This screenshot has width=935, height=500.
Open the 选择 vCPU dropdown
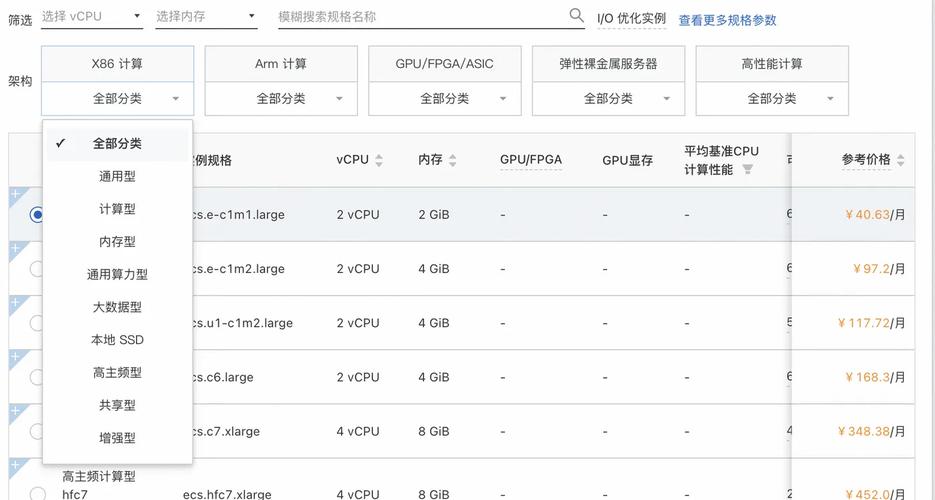92,17
